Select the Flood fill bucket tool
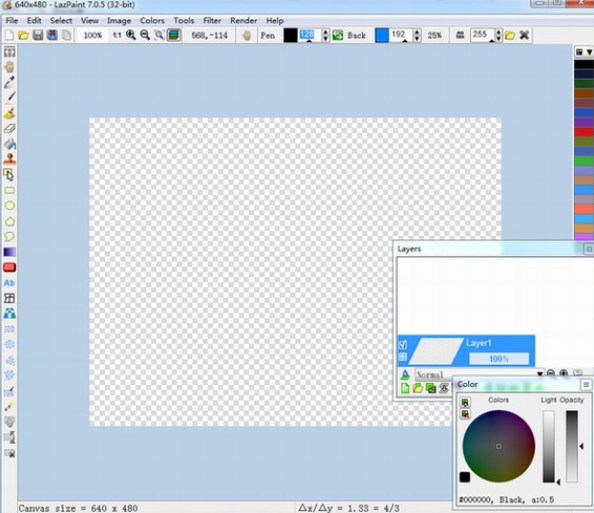594x513 pixels. pyautogui.click(x=9, y=144)
